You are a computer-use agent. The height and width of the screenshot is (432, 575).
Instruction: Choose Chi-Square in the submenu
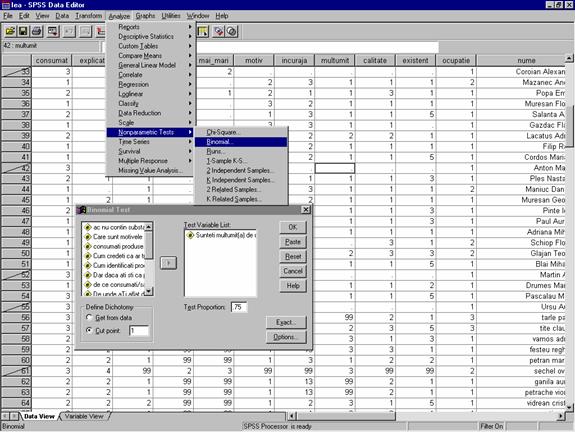pyautogui.click(x=241, y=132)
